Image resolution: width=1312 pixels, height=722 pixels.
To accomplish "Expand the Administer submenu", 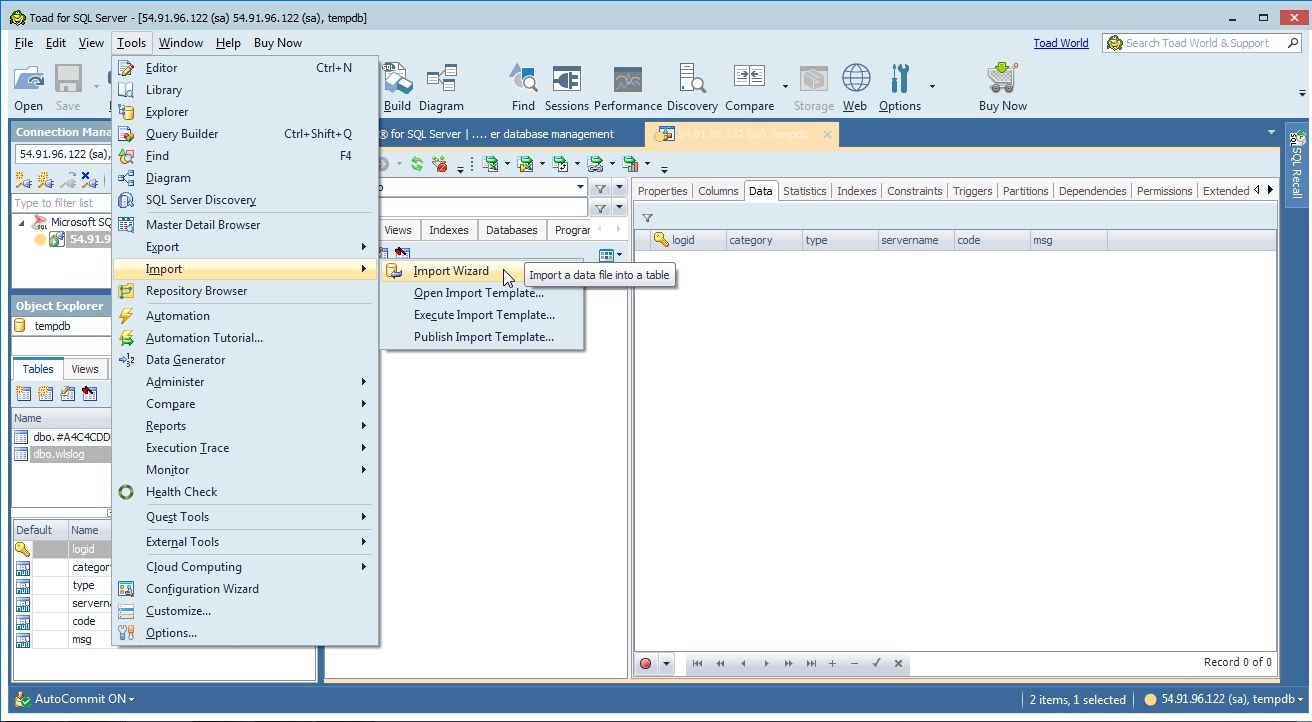I will (x=245, y=382).
